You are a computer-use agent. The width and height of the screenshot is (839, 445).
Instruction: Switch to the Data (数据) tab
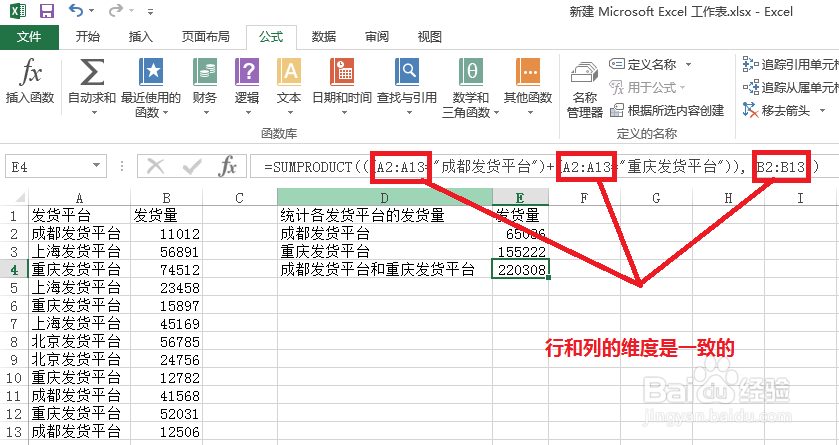324,37
